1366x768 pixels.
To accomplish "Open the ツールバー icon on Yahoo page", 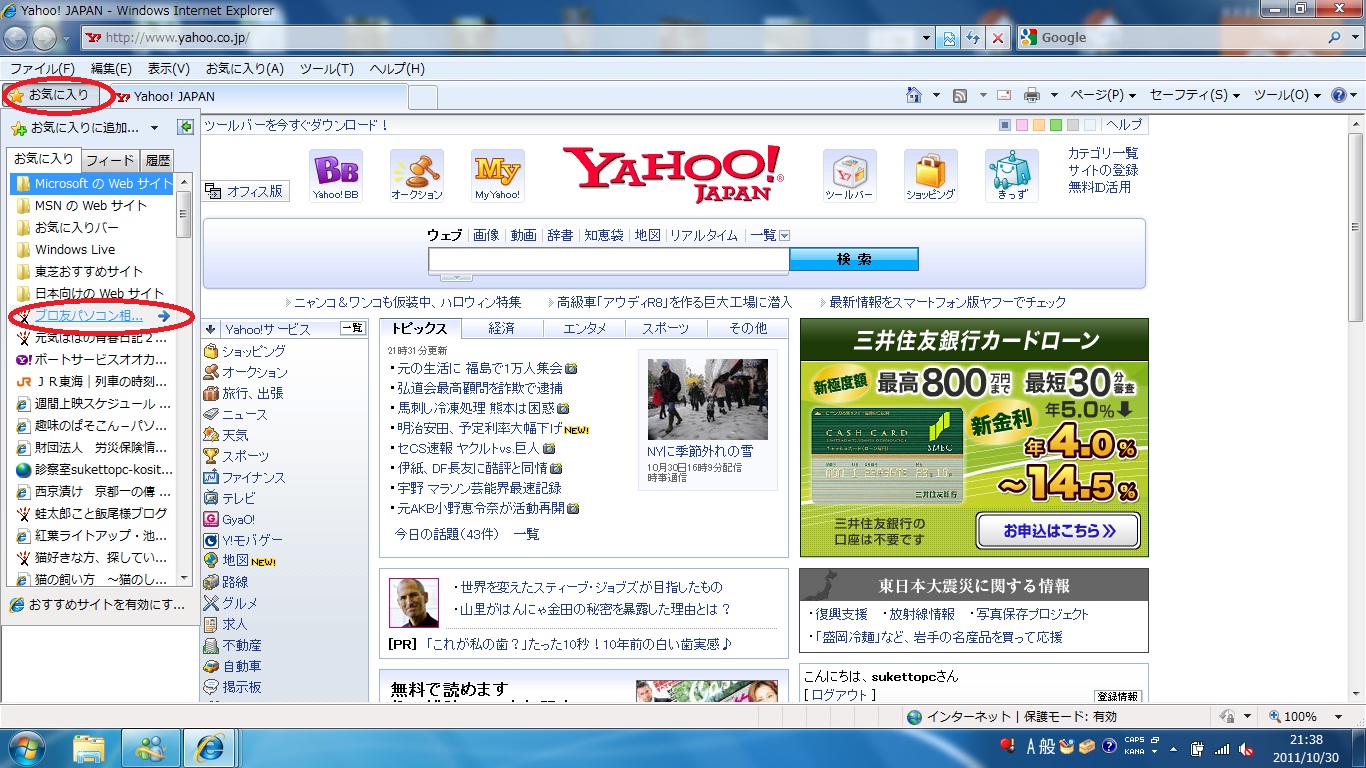I will click(x=850, y=176).
